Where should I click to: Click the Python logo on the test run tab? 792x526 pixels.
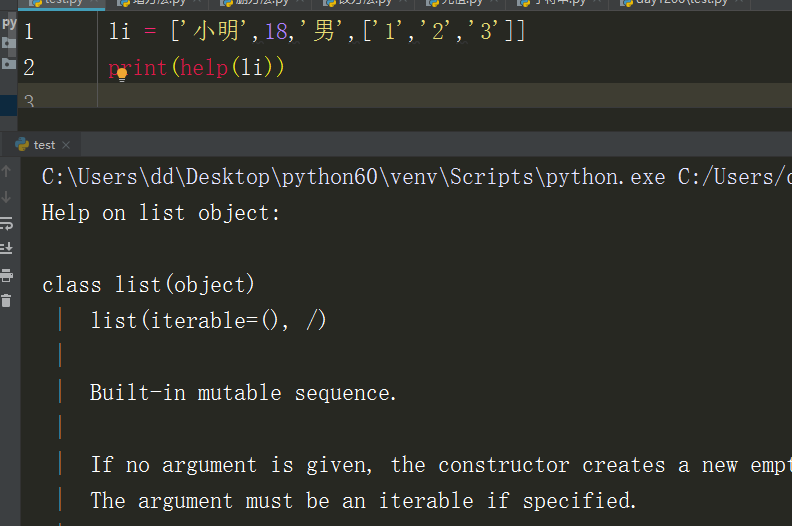22,145
